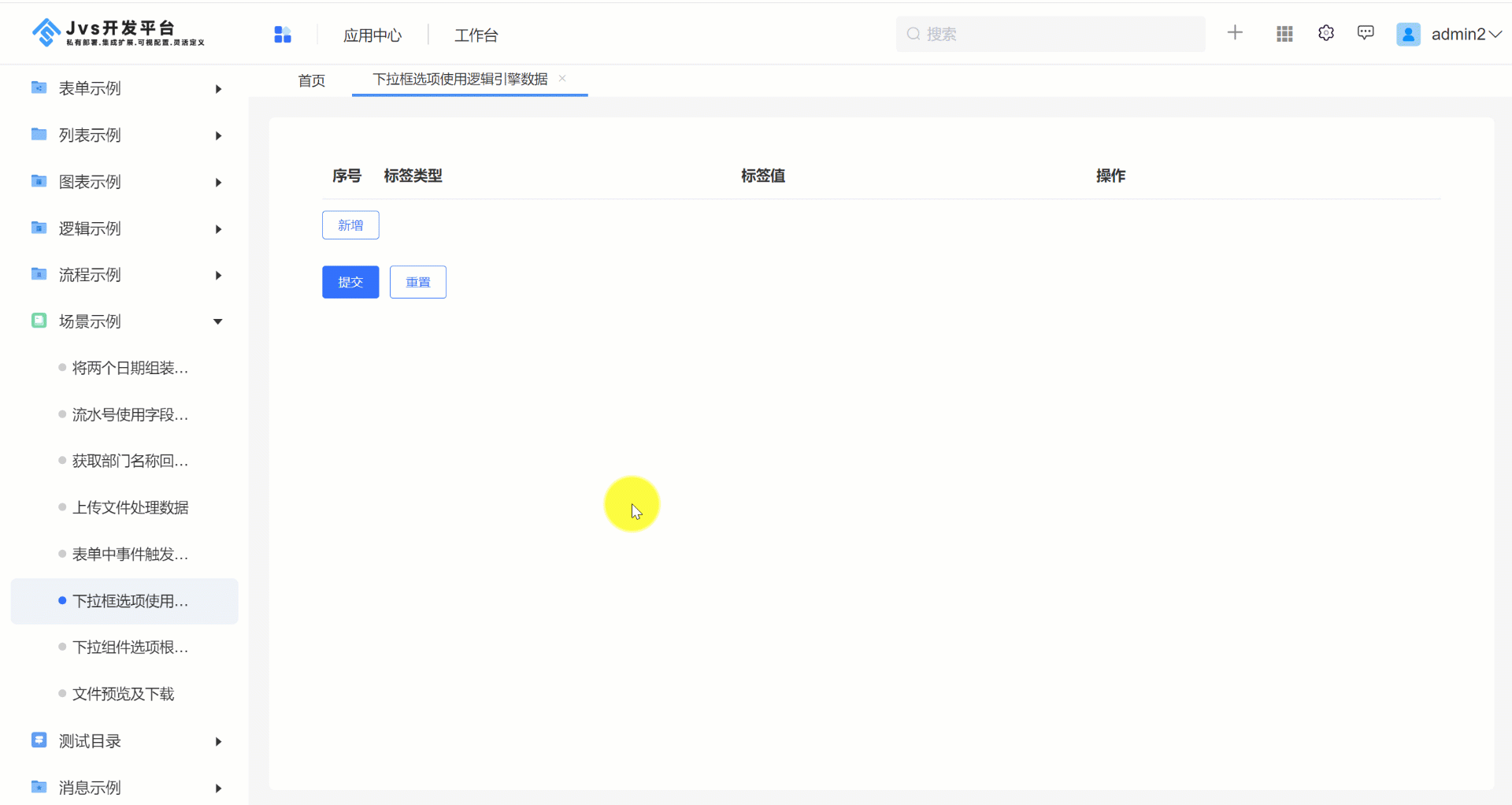
Task: Click the 表单示例 menu label
Action: coord(90,88)
